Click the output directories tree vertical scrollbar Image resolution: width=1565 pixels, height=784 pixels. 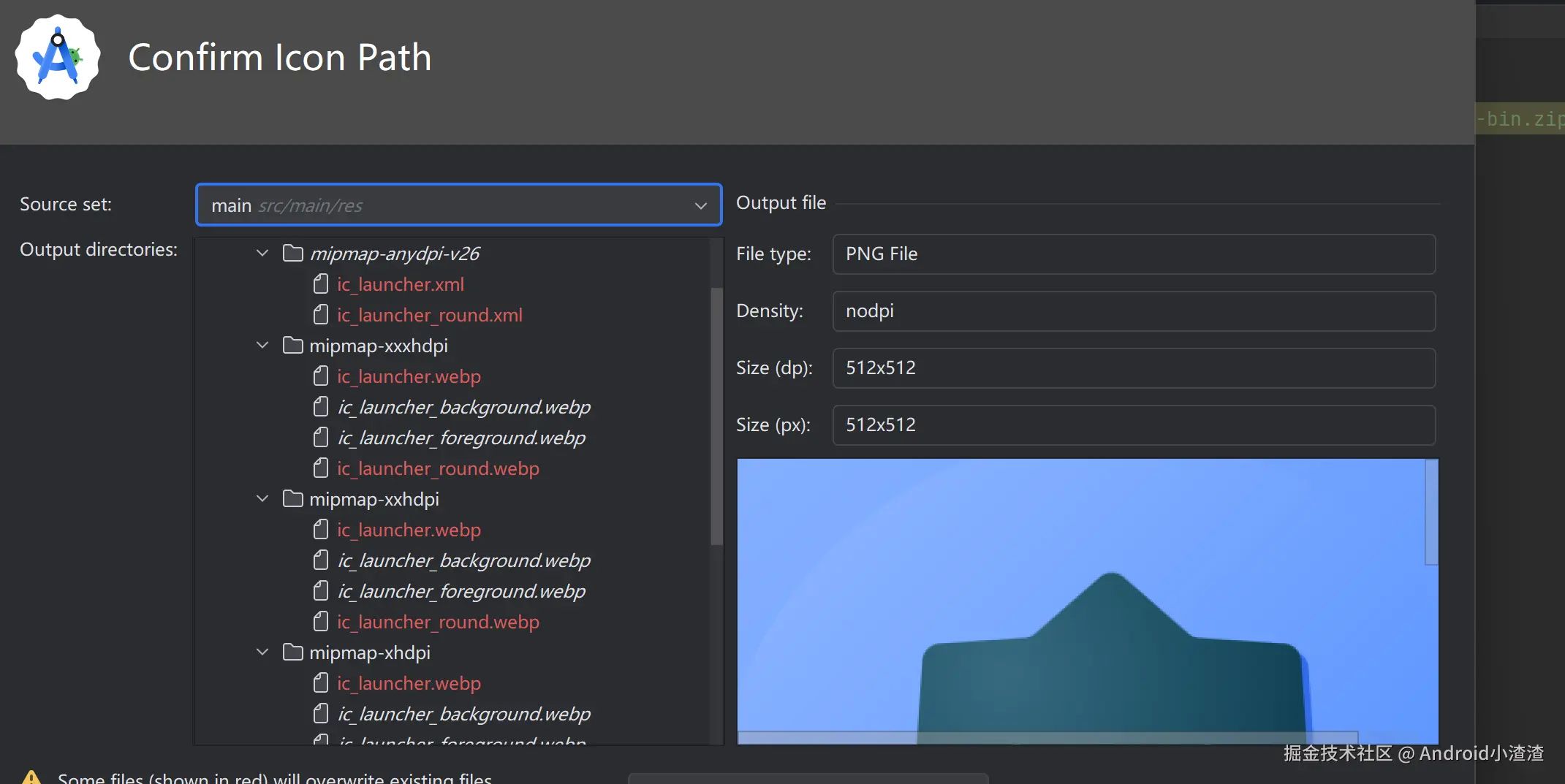coord(716,416)
